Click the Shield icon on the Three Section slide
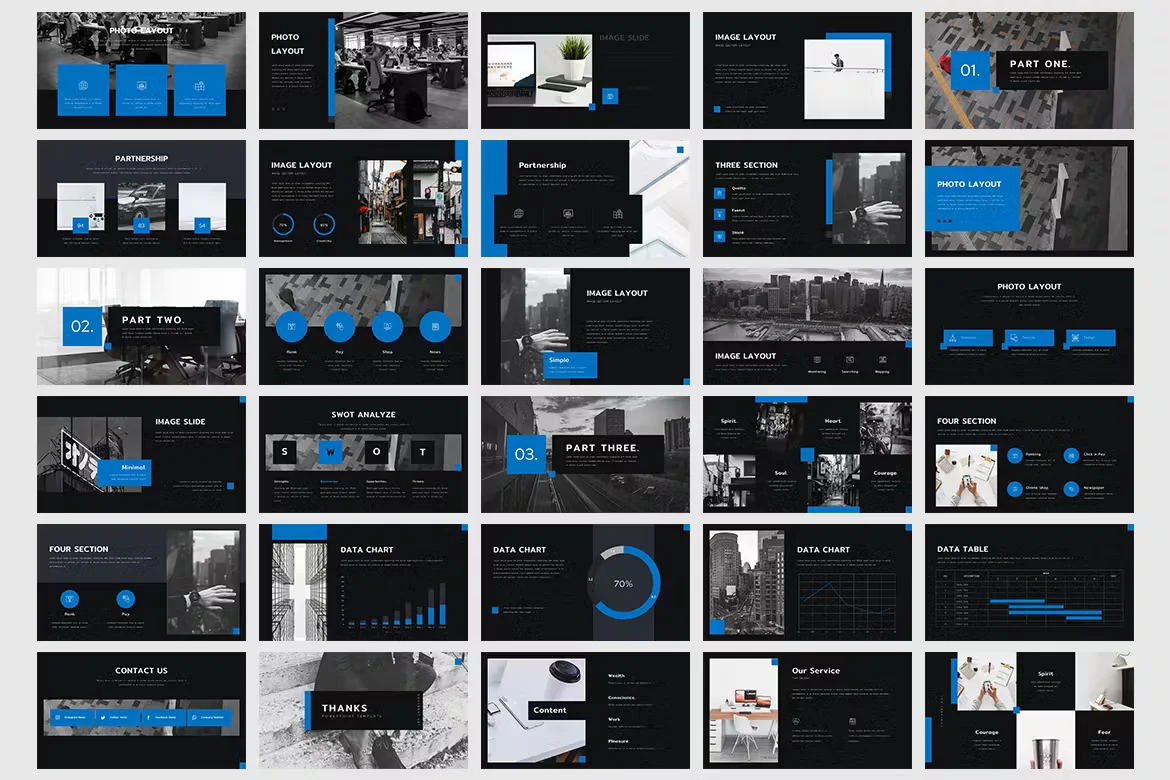Image resolution: width=1170 pixels, height=780 pixels. coord(719,237)
